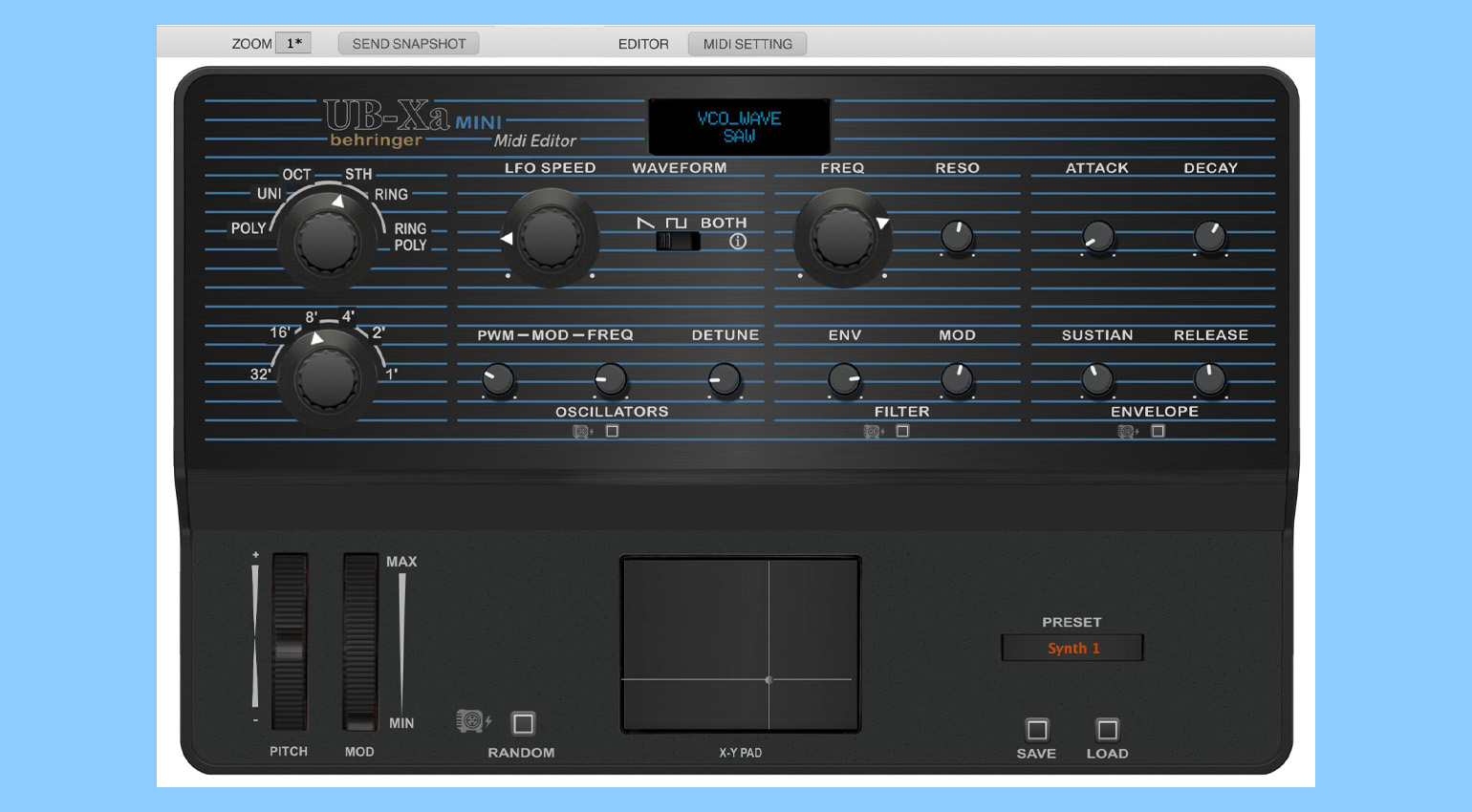Enable the FILTER section checkbox
The height and width of the screenshot is (812, 1472).
click(902, 432)
